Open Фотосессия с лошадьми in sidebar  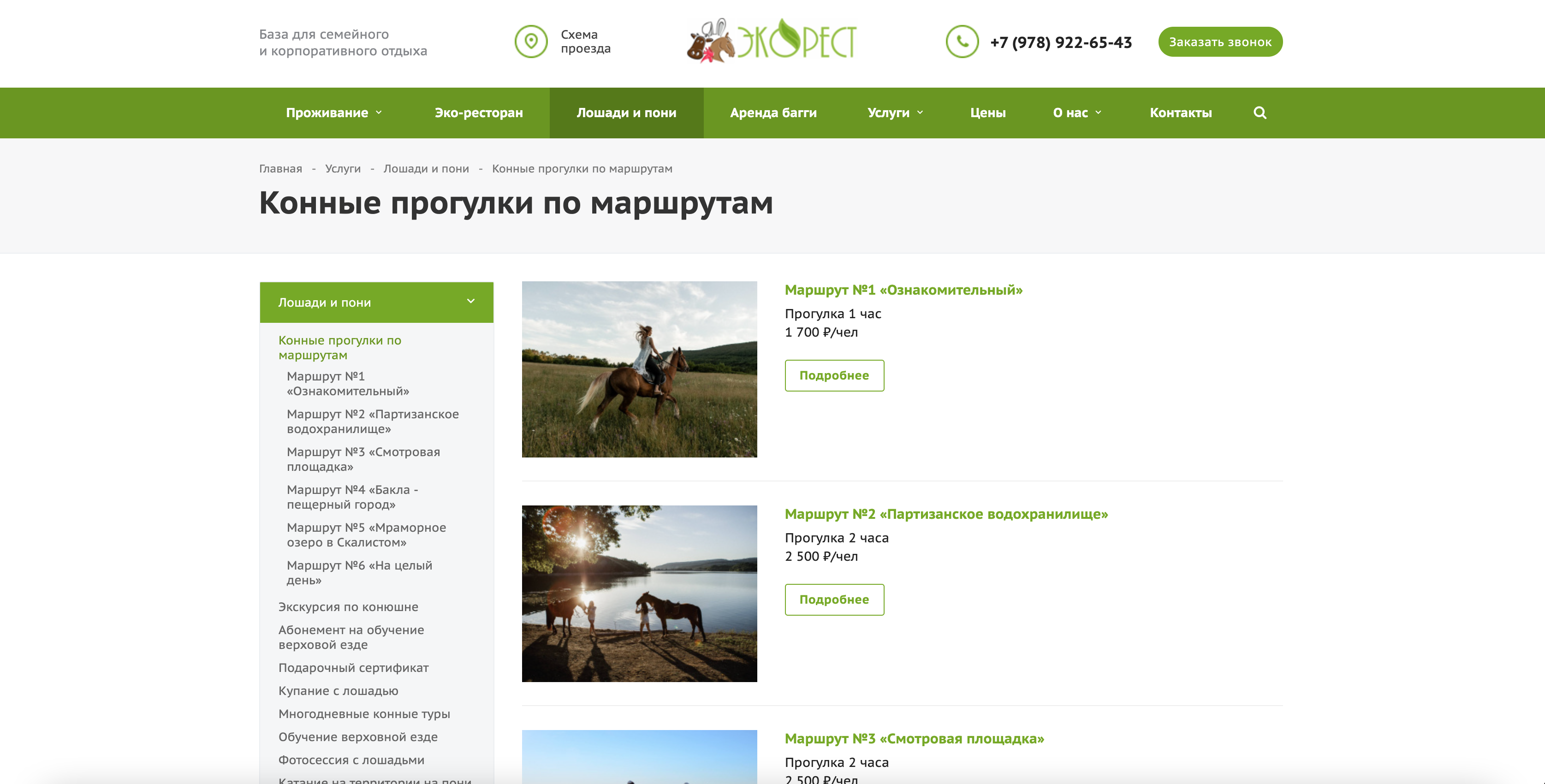(351, 760)
